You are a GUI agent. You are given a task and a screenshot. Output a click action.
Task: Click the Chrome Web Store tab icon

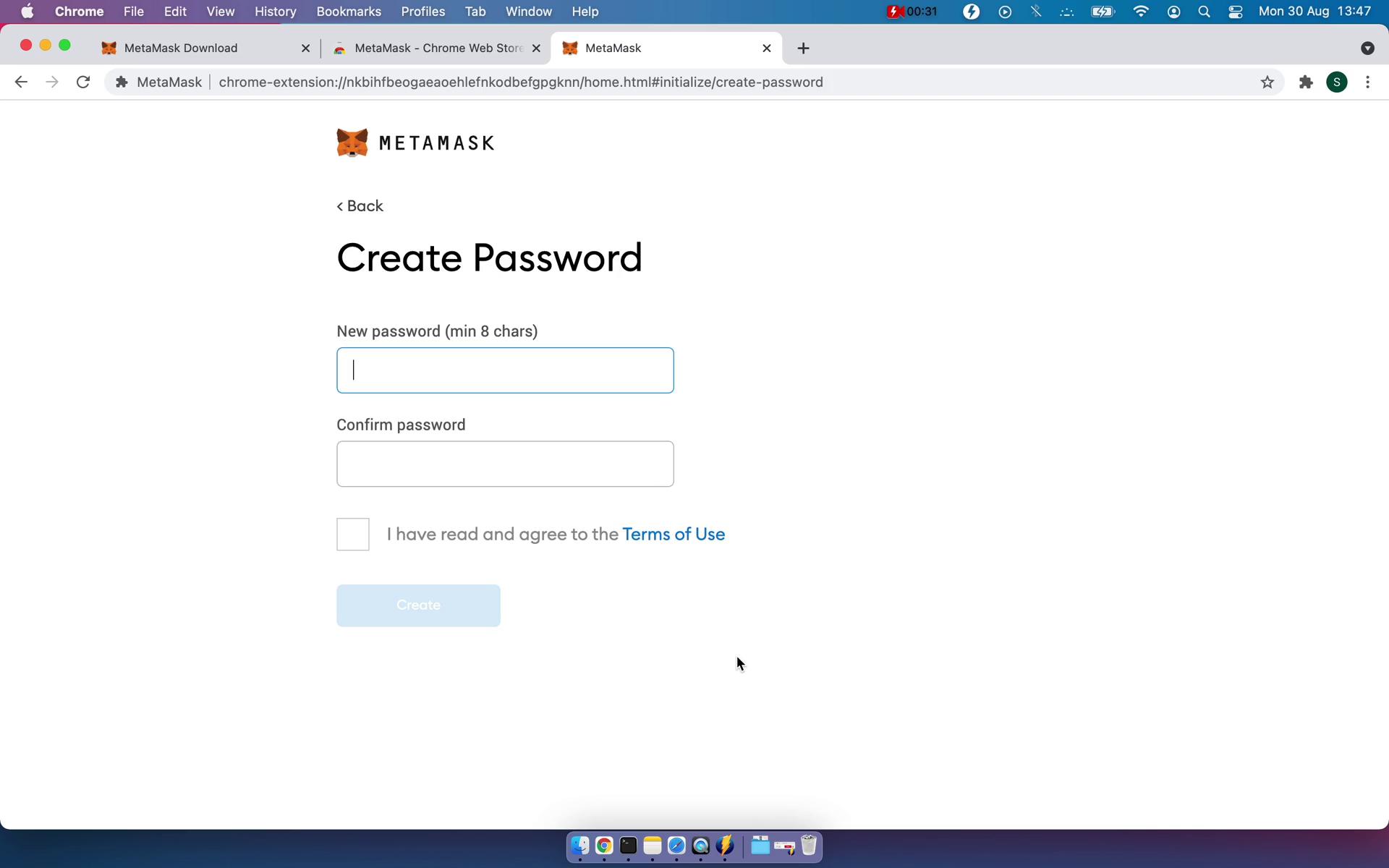[340, 47]
